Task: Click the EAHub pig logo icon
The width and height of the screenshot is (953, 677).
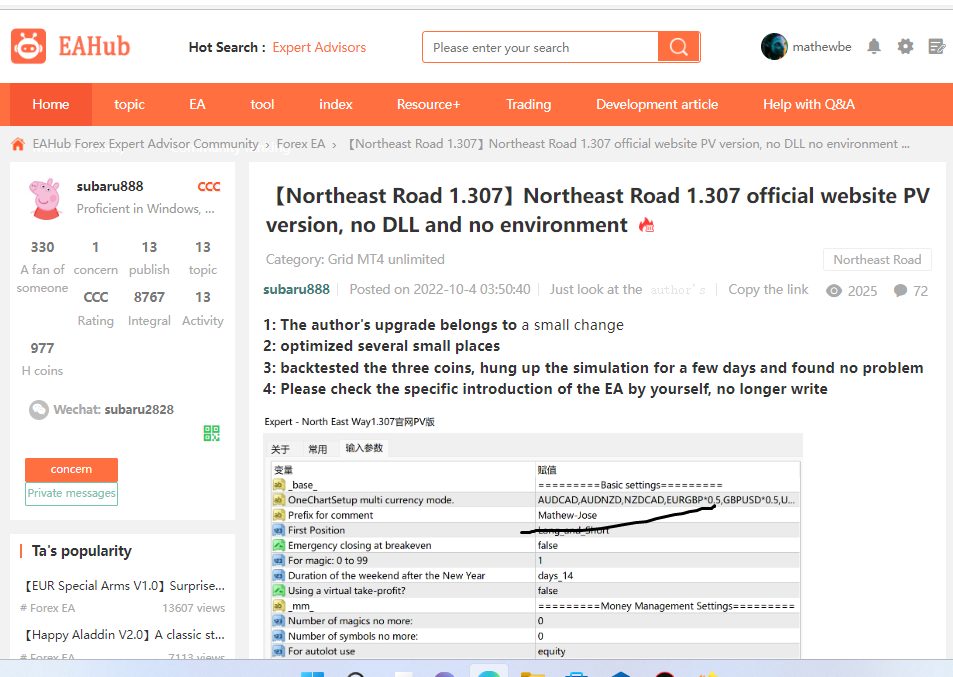Action: coord(28,46)
